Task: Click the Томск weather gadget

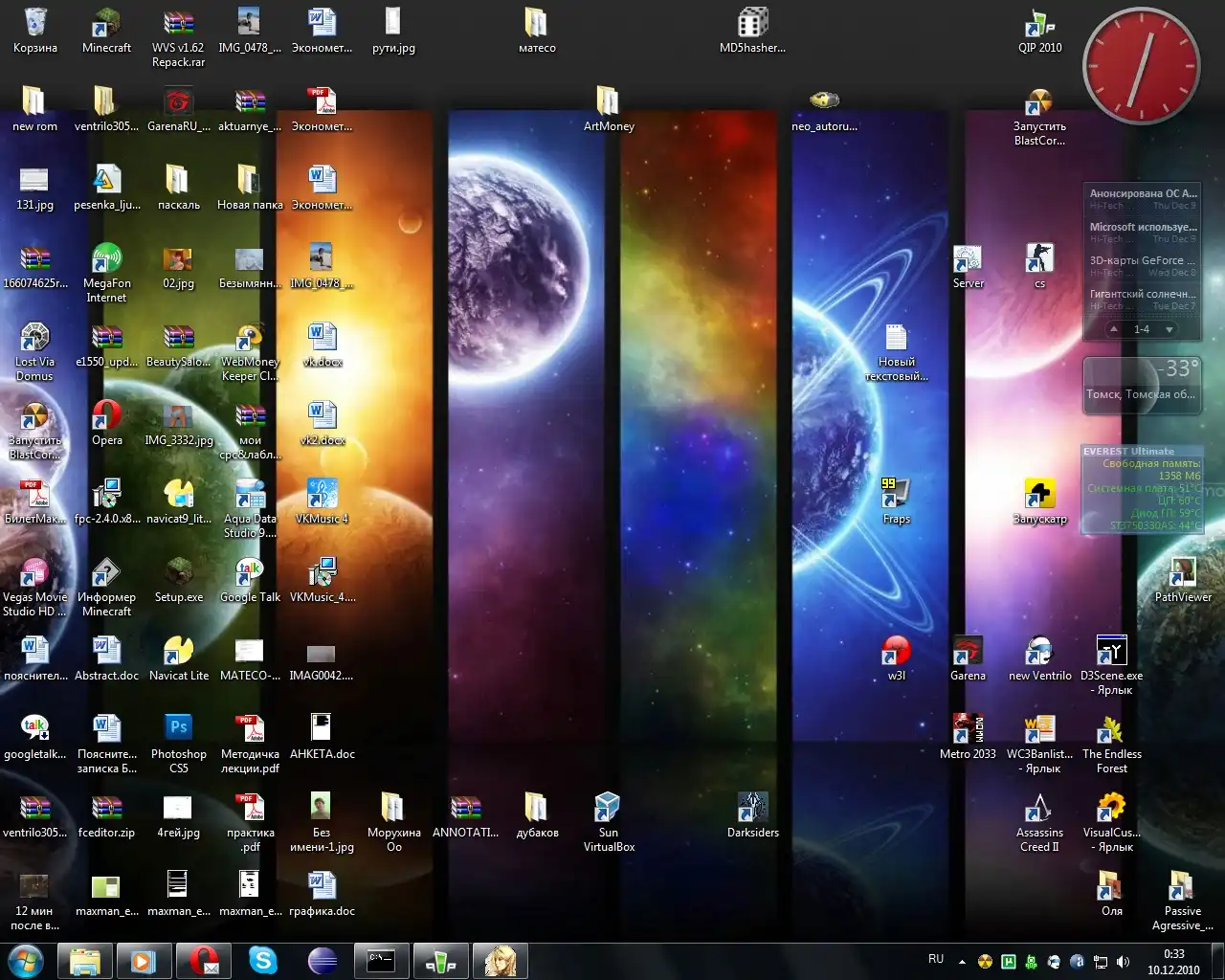Action: [x=1140, y=385]
